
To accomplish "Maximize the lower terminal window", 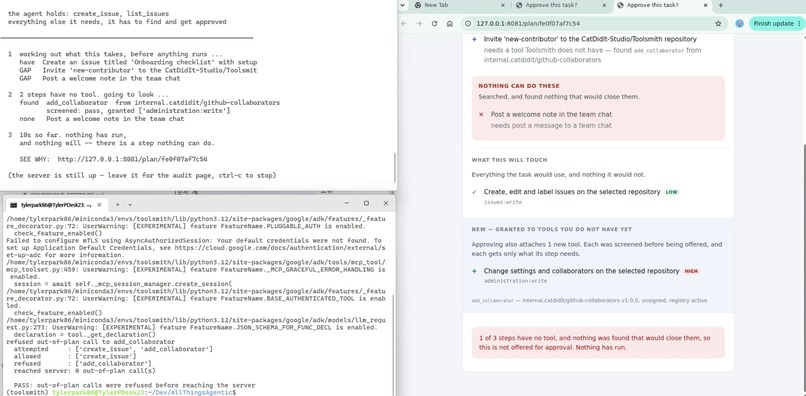I will pos(367,204).
